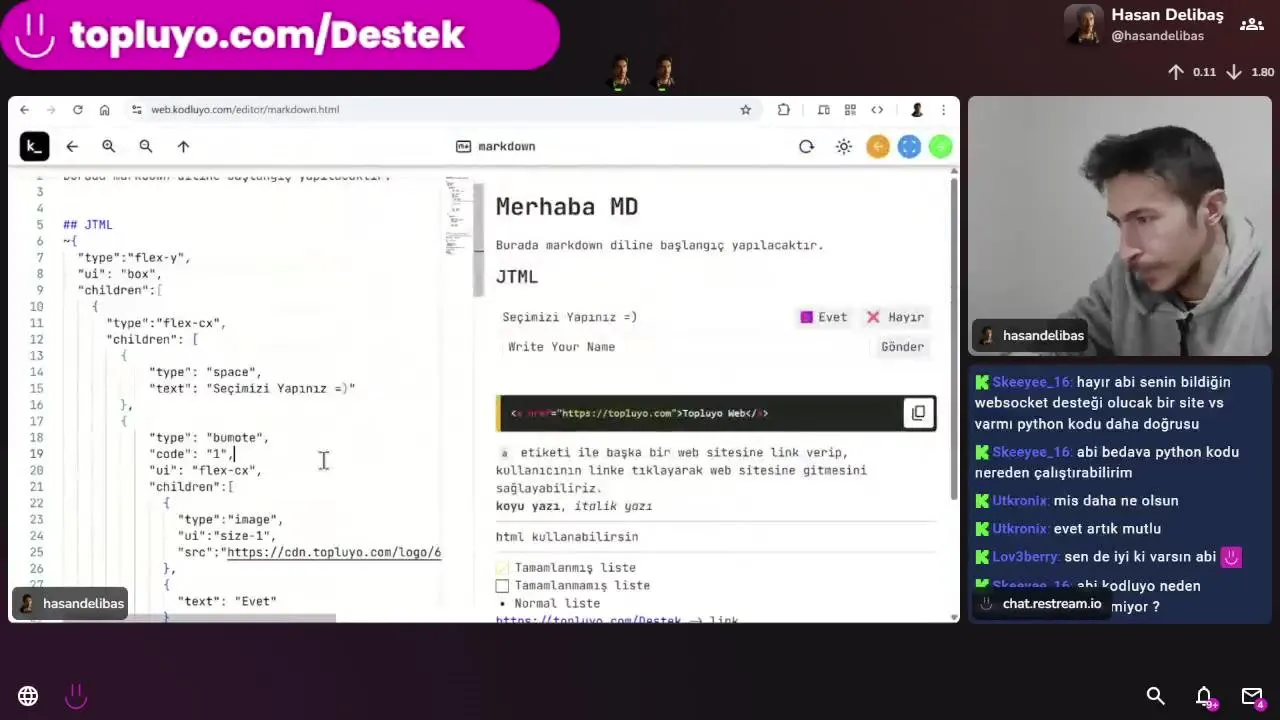Open the QR grid extension icon
This screenshot has height=720, width=1280.
tap(850, 110)
